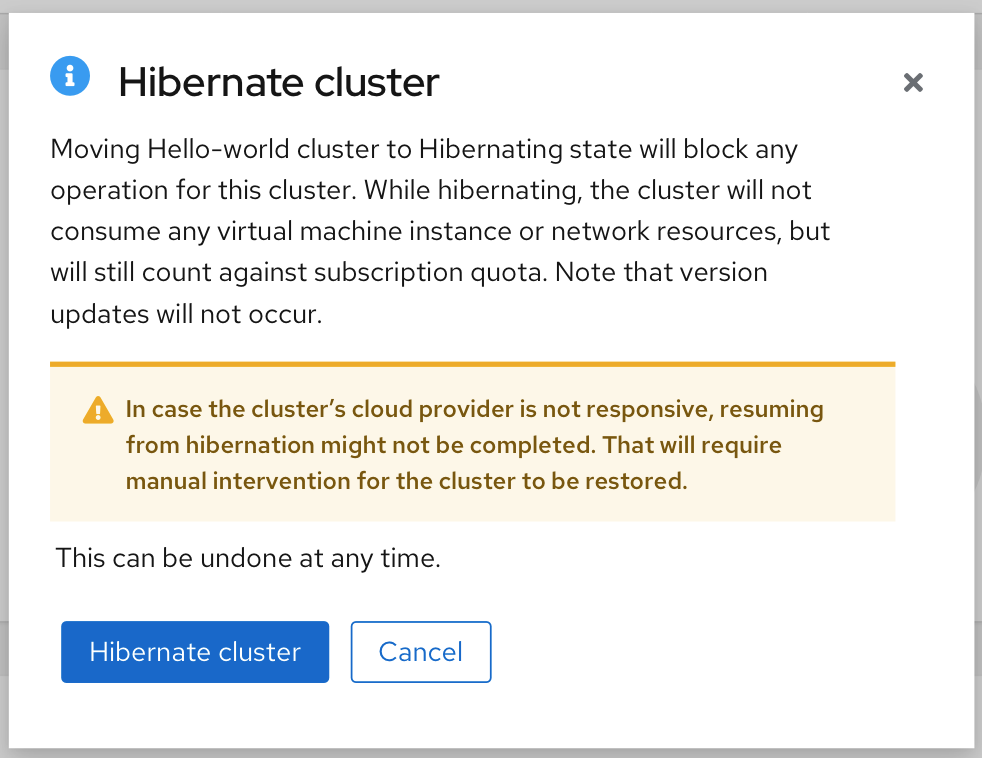Screen dimensions: 982x758
Task: Click the yellow warning triangle icon
Action: coord(98,410)
